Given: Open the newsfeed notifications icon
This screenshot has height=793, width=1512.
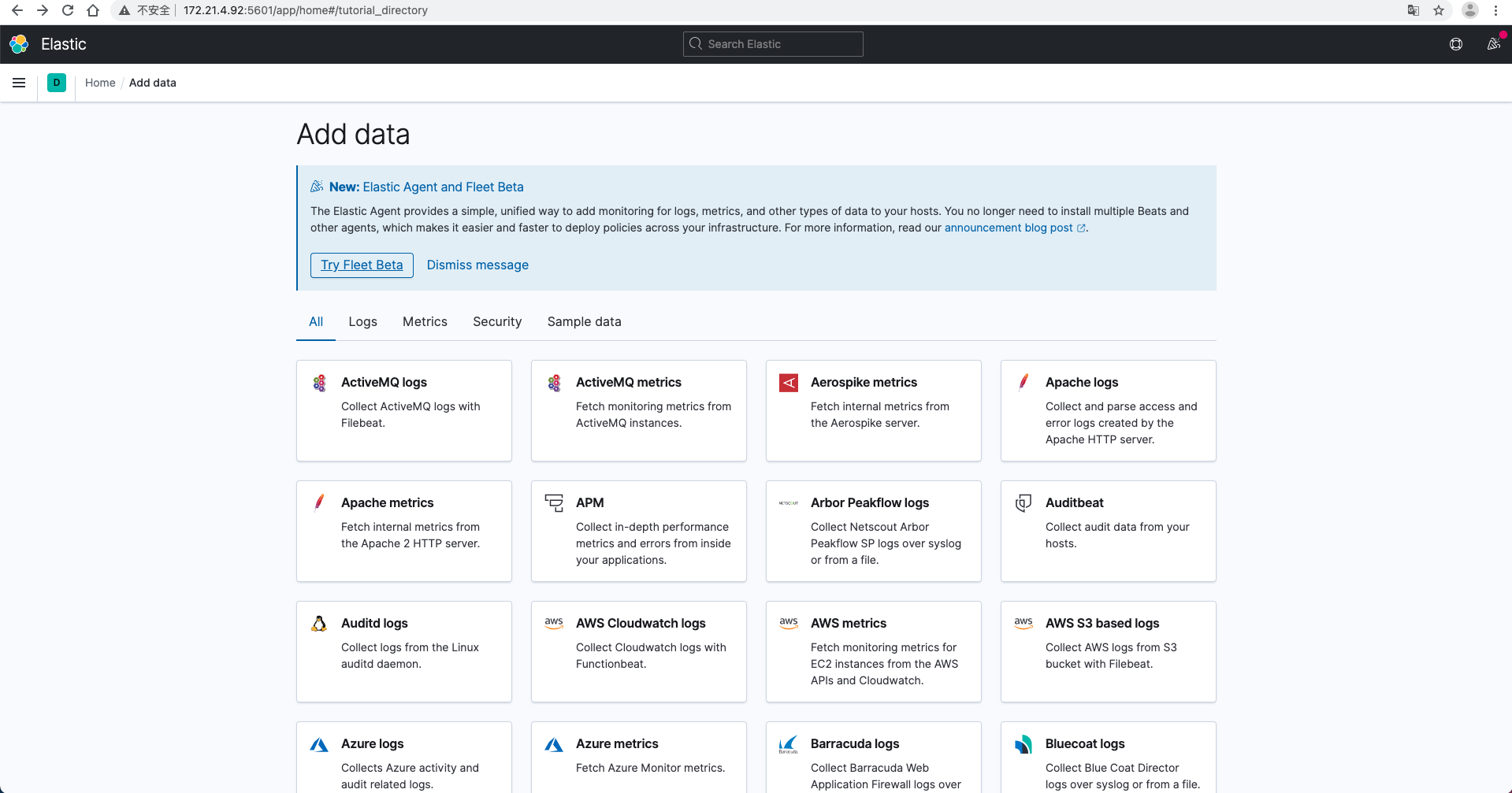Looking at the screenshot, I should tap(1493, 44).
